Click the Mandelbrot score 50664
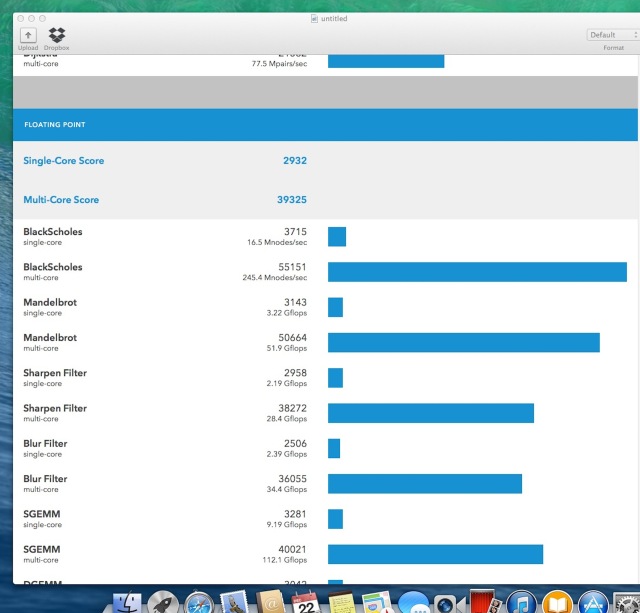 click(292, 338)
